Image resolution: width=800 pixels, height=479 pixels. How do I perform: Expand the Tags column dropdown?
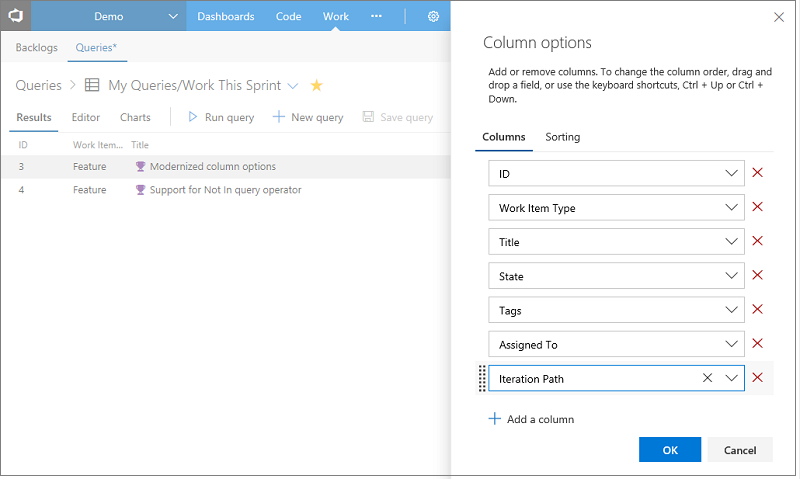[x=731, y=310]
